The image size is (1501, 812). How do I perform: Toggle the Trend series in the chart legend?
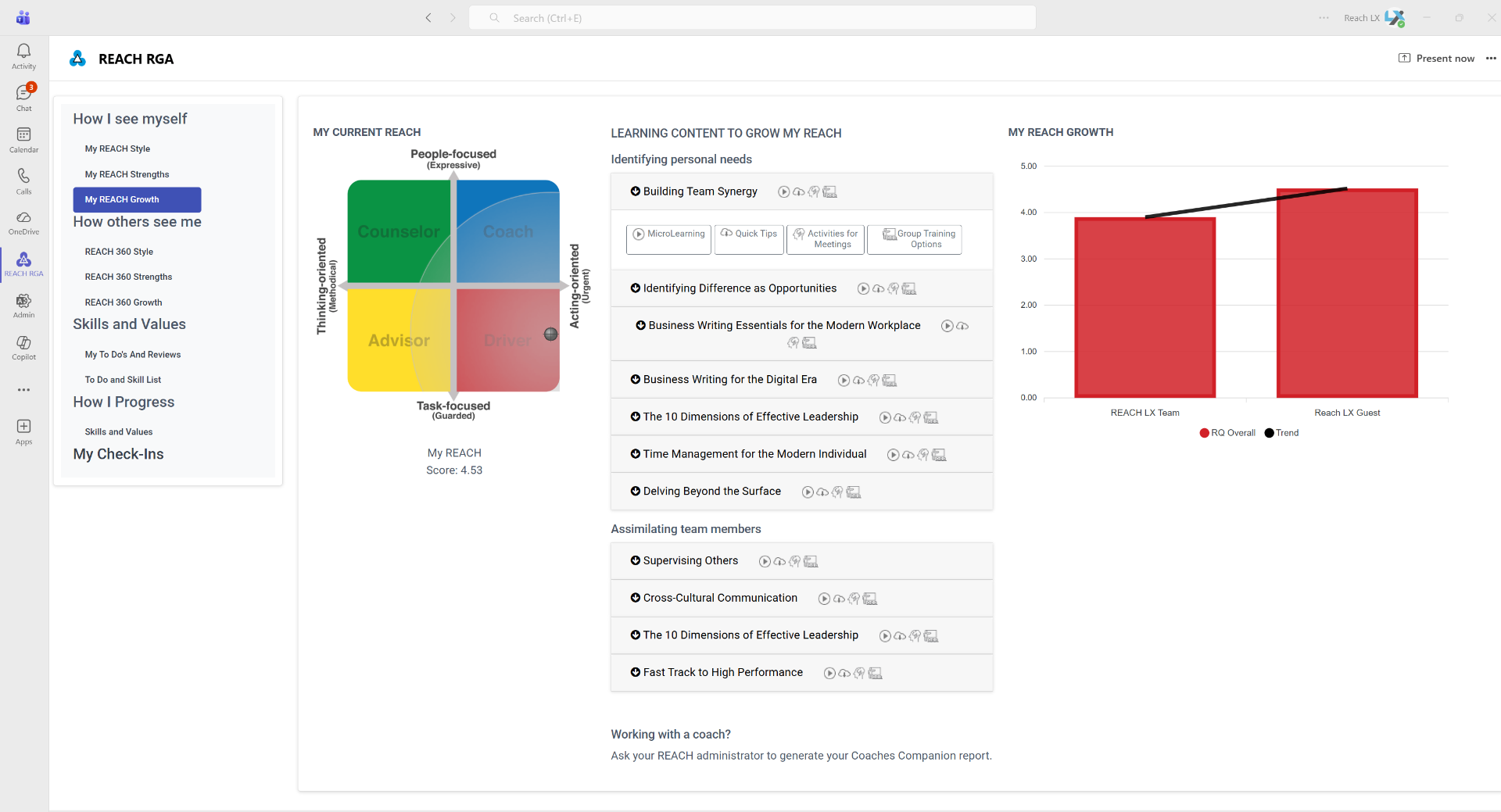[1281, 433]
